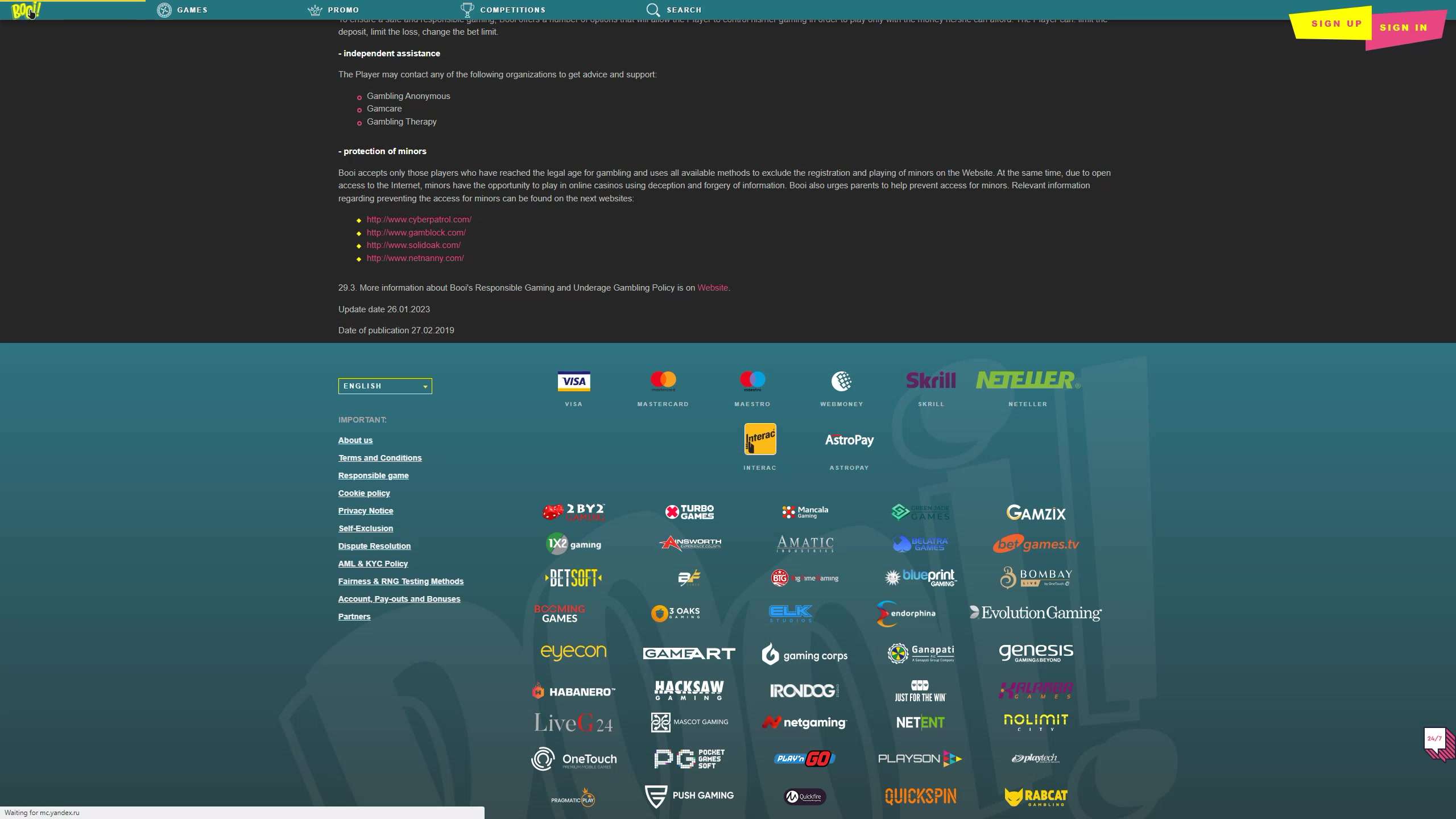Open the About us footer link

click(355, 440)
